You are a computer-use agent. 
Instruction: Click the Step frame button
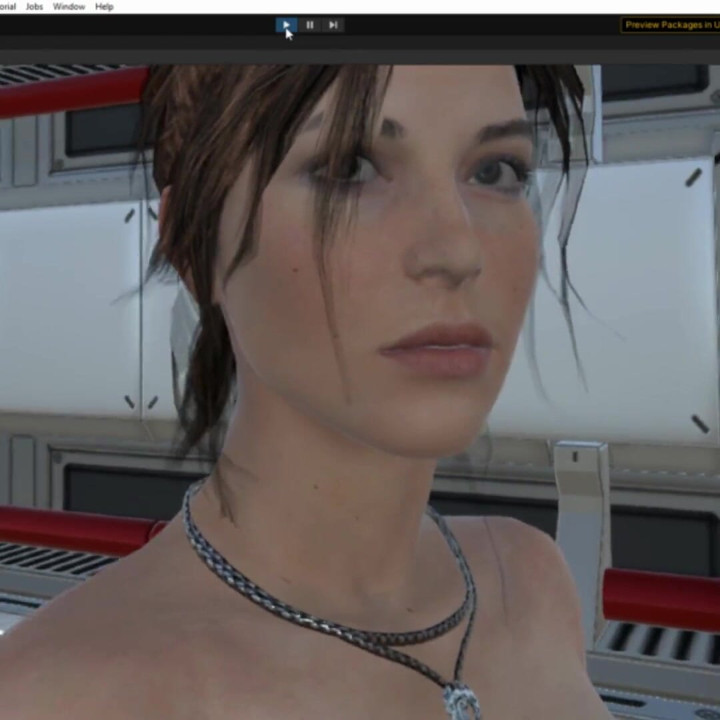tap(333, 25)
